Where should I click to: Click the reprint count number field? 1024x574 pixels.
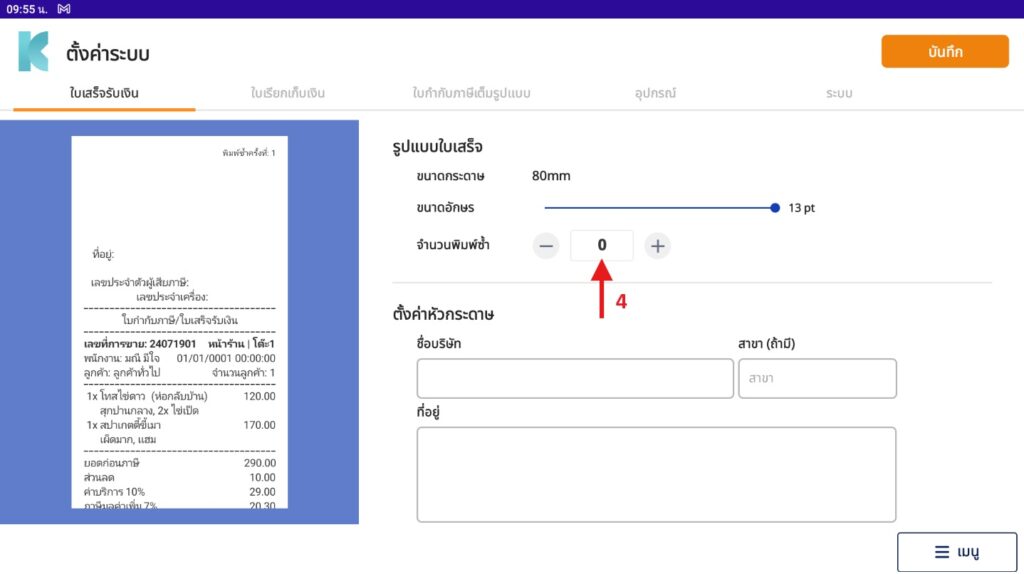tap(601, 246)
